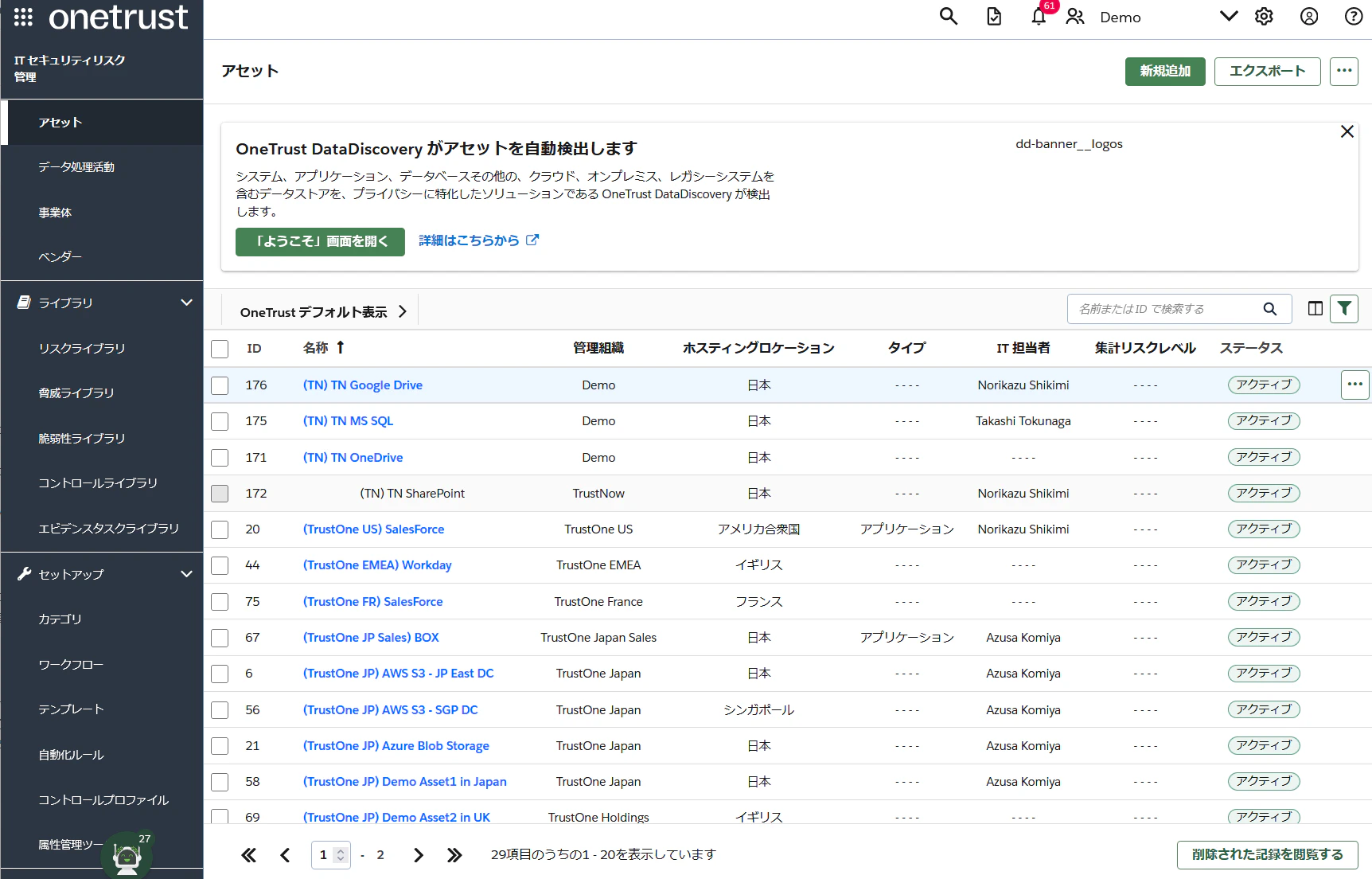The width and height of the screenshot is (1372, 879).
Task: Open the (TrustOne JP) Azure Blob Storage link
Action: point(396,746)
